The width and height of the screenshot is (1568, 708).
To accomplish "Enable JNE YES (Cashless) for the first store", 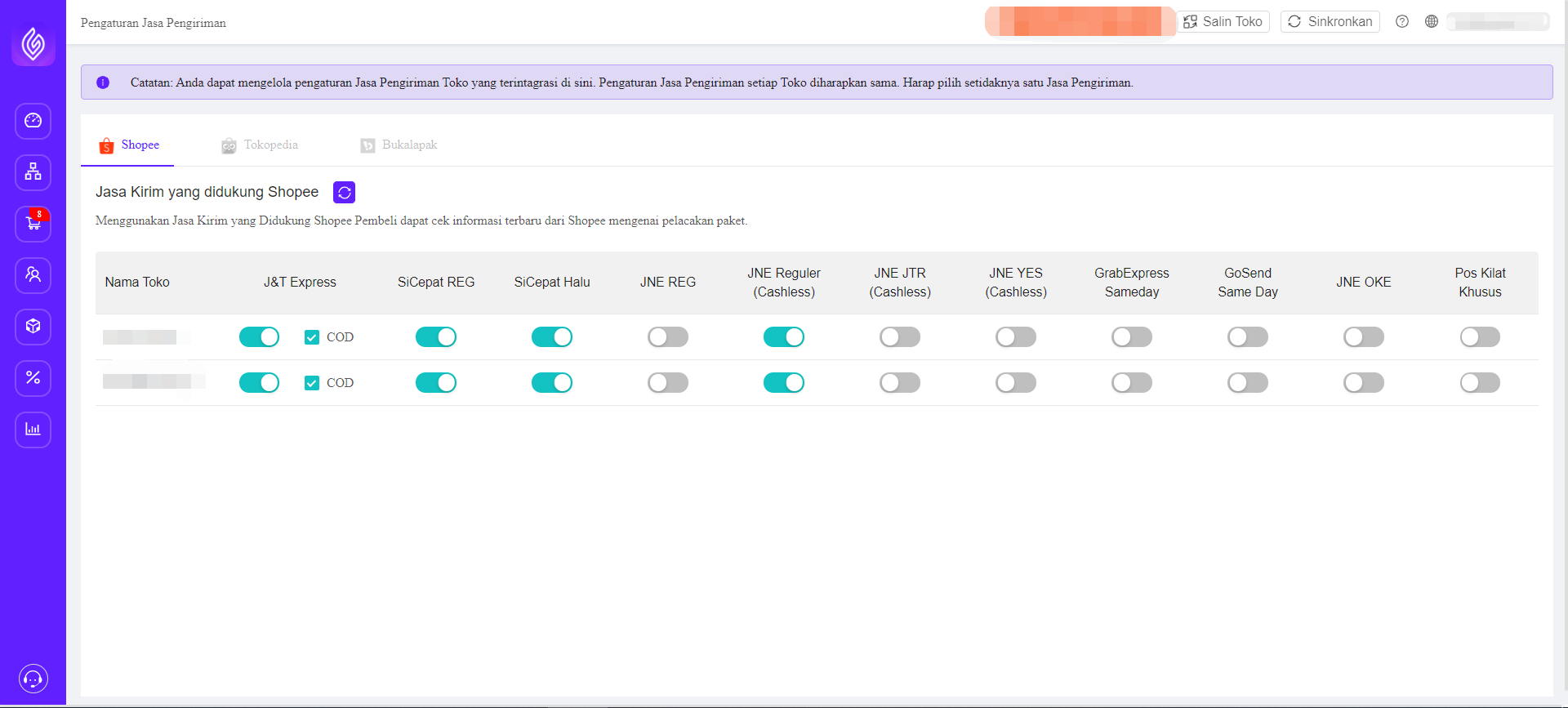I will coord(1016,337).
